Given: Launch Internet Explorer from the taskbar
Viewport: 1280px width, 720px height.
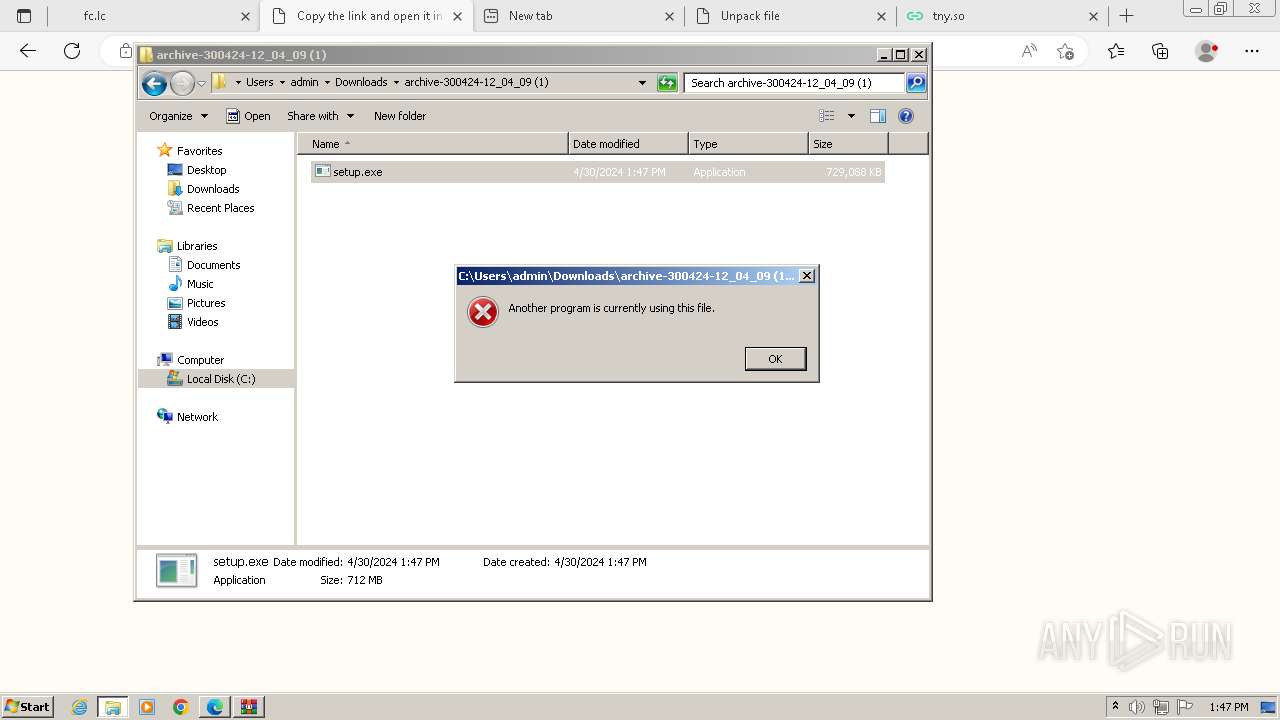Looking at the screenshot, I should coord(79,707).
